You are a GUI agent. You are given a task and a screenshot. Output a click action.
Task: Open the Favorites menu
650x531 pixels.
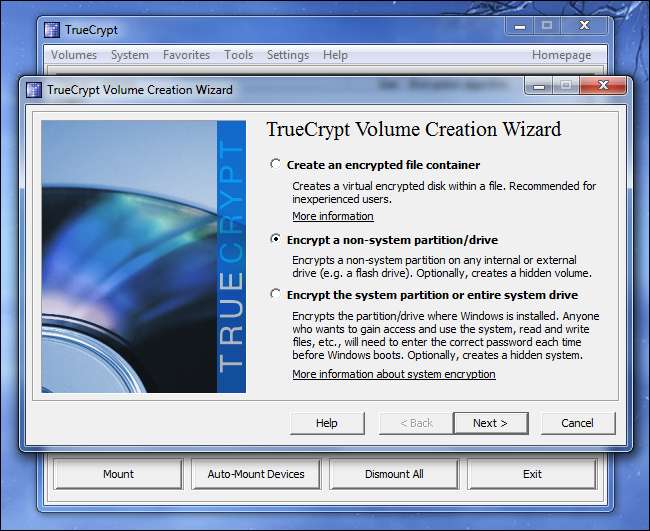coord(186,55)
